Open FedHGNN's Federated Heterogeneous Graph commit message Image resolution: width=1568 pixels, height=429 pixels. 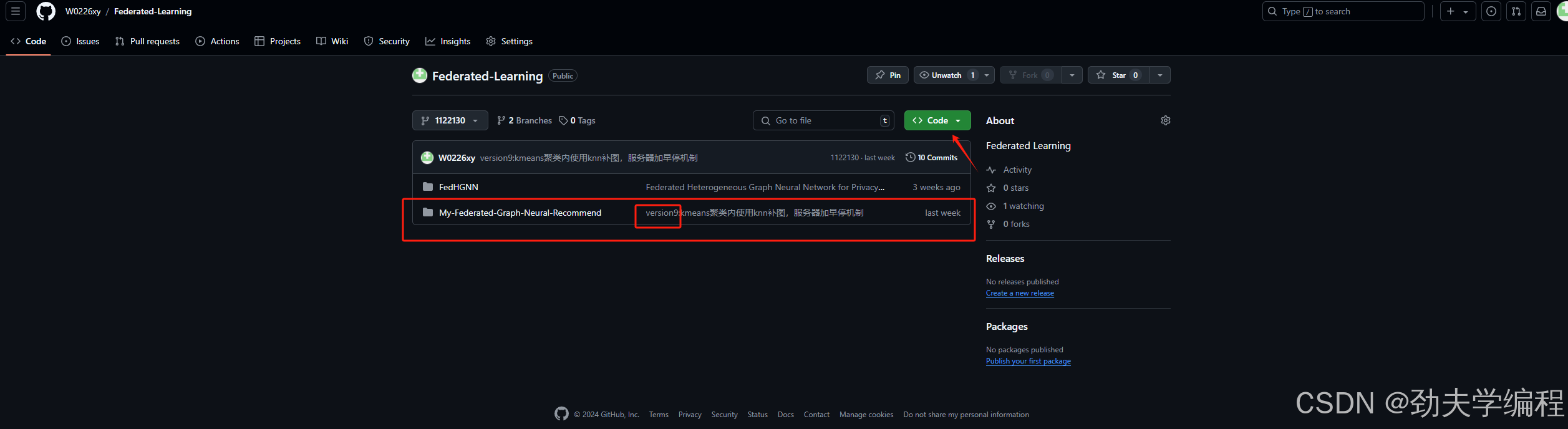click(765, 187)
